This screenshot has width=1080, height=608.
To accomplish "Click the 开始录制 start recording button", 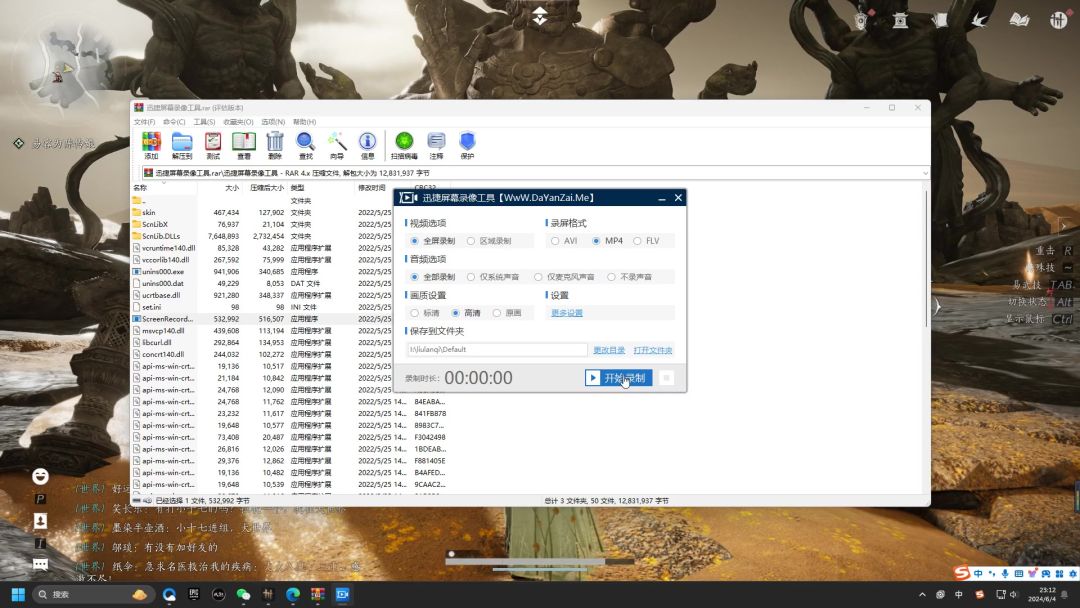I will (618, 378).
